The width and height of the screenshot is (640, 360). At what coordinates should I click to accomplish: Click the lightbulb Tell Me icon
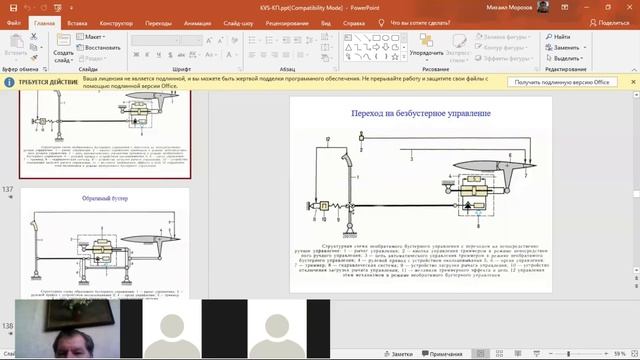click(381, 23)
